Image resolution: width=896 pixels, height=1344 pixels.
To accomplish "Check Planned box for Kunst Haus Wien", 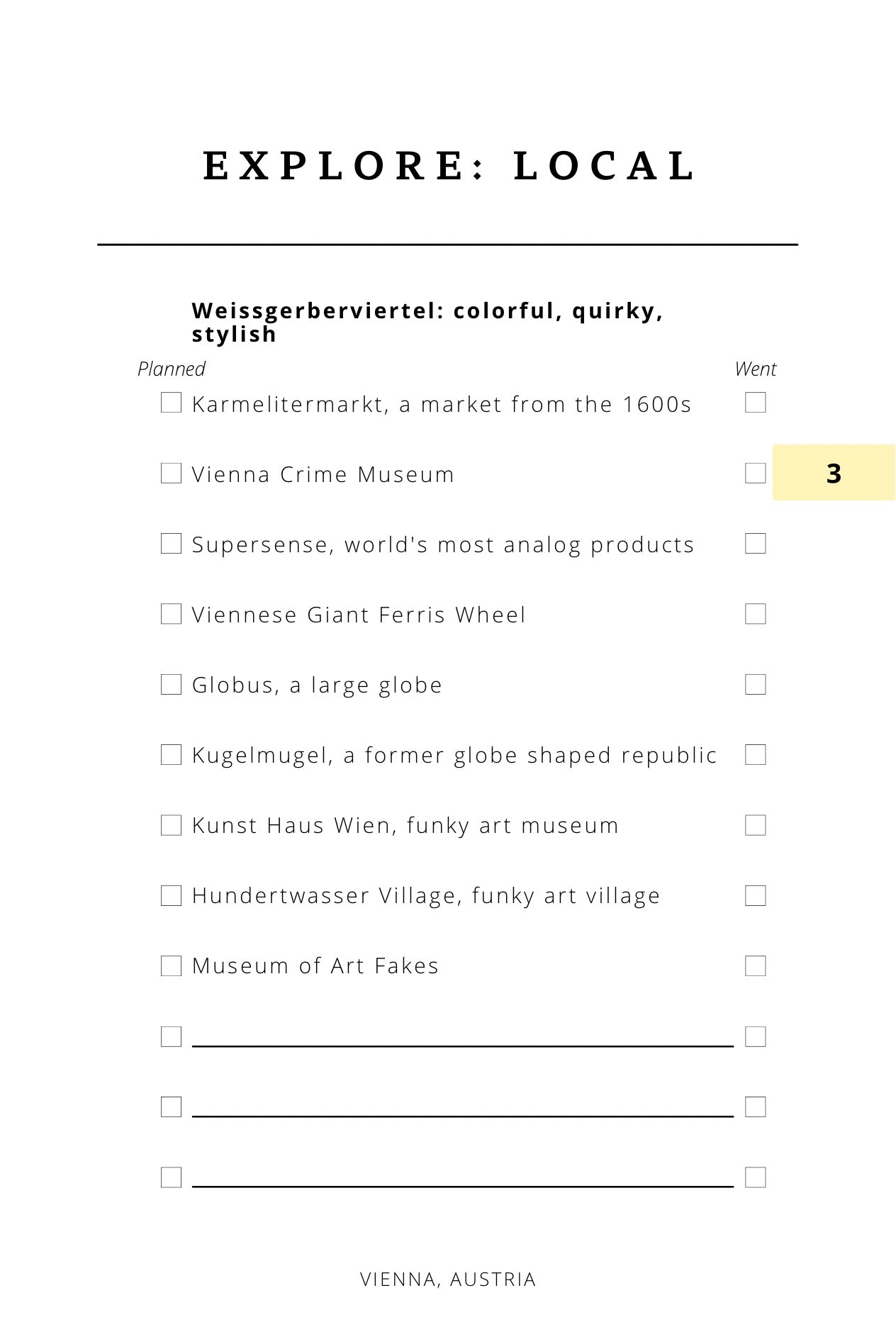I will click(171, 825).
